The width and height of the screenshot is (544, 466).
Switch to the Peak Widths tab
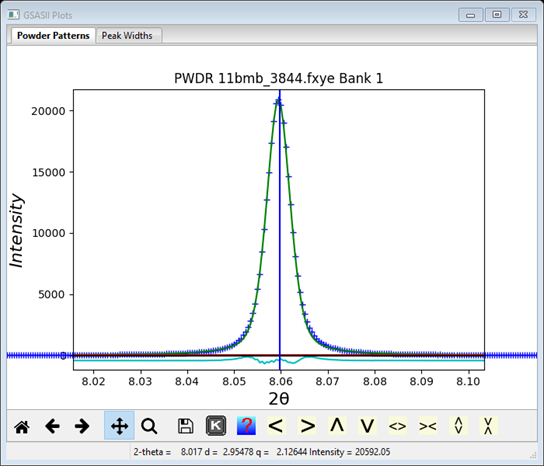point(127,35)
